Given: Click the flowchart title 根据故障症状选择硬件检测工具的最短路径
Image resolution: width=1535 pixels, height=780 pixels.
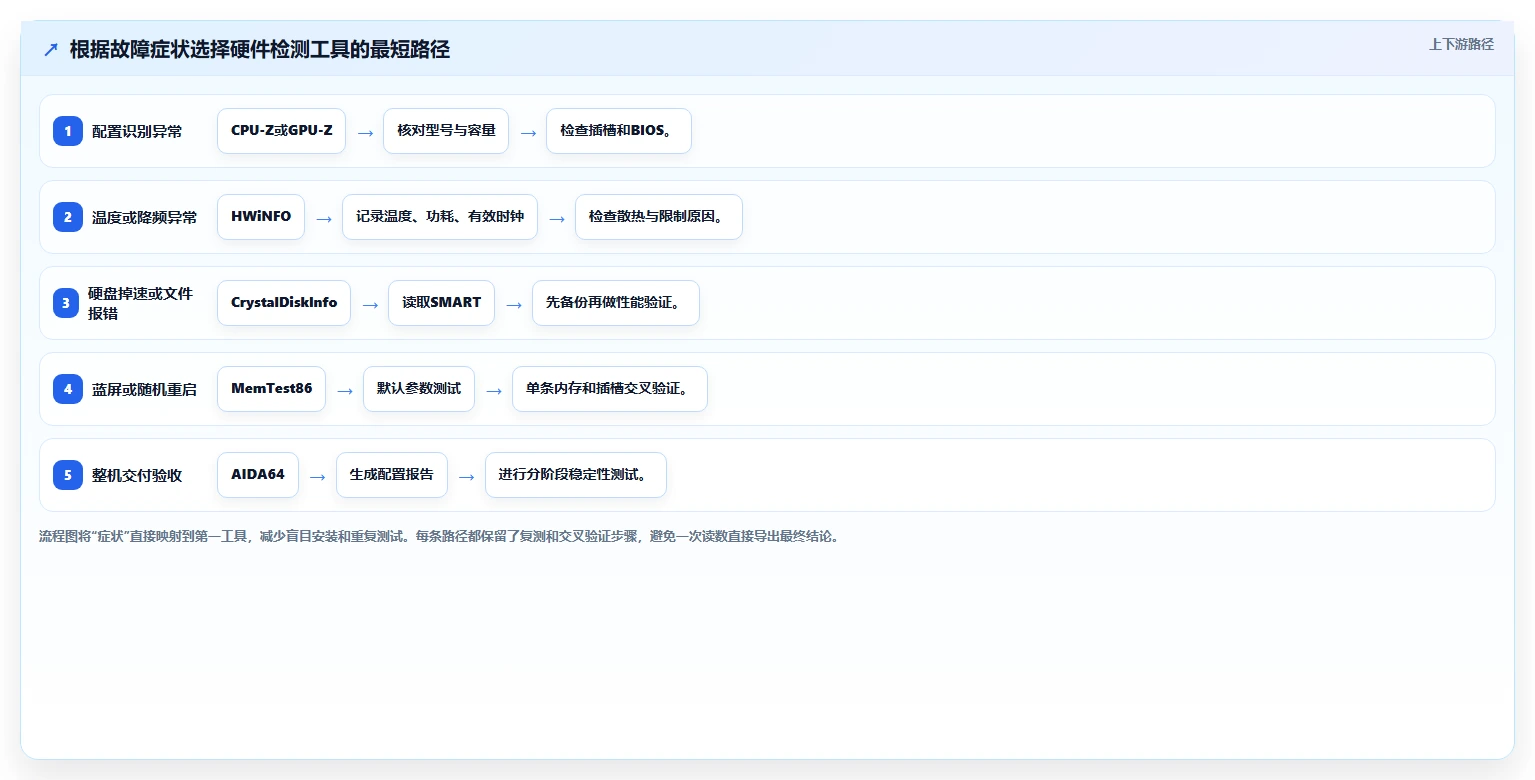Looking at the screenshot, I should tap(260, 49).
